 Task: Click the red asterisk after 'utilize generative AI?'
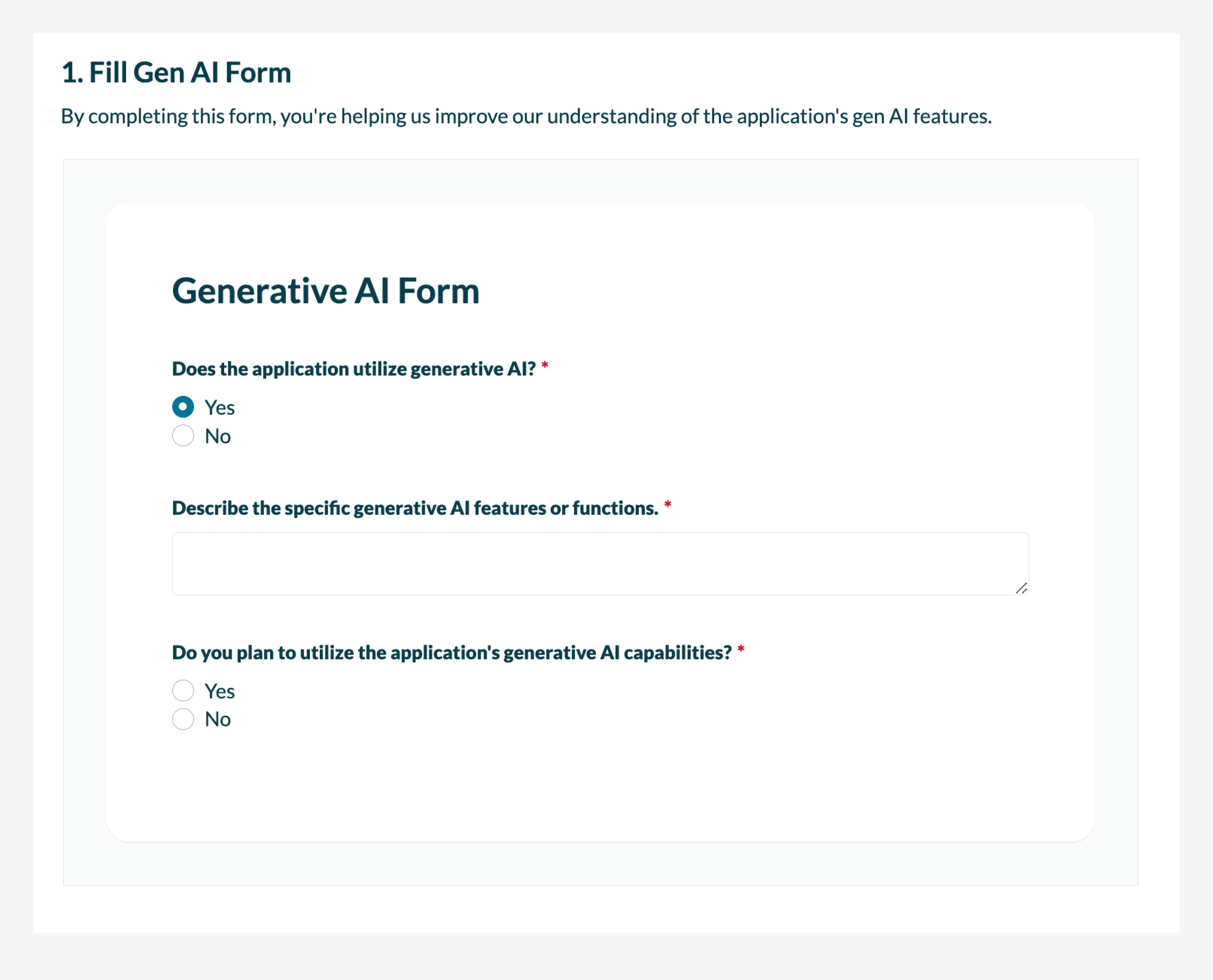(545, 366)
